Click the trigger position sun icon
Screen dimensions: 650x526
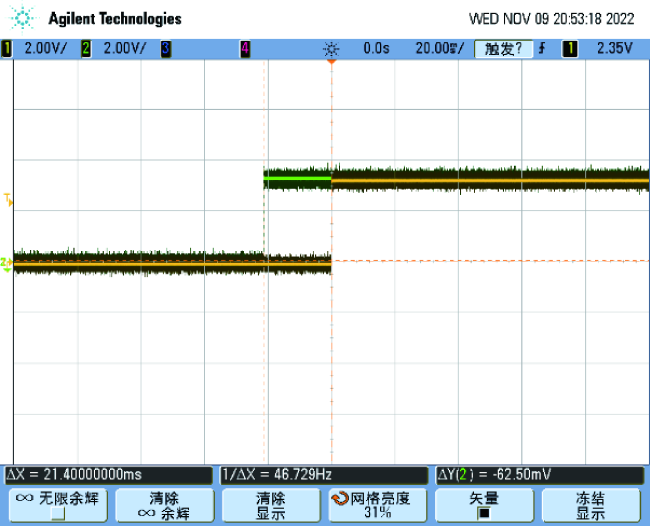331,48
